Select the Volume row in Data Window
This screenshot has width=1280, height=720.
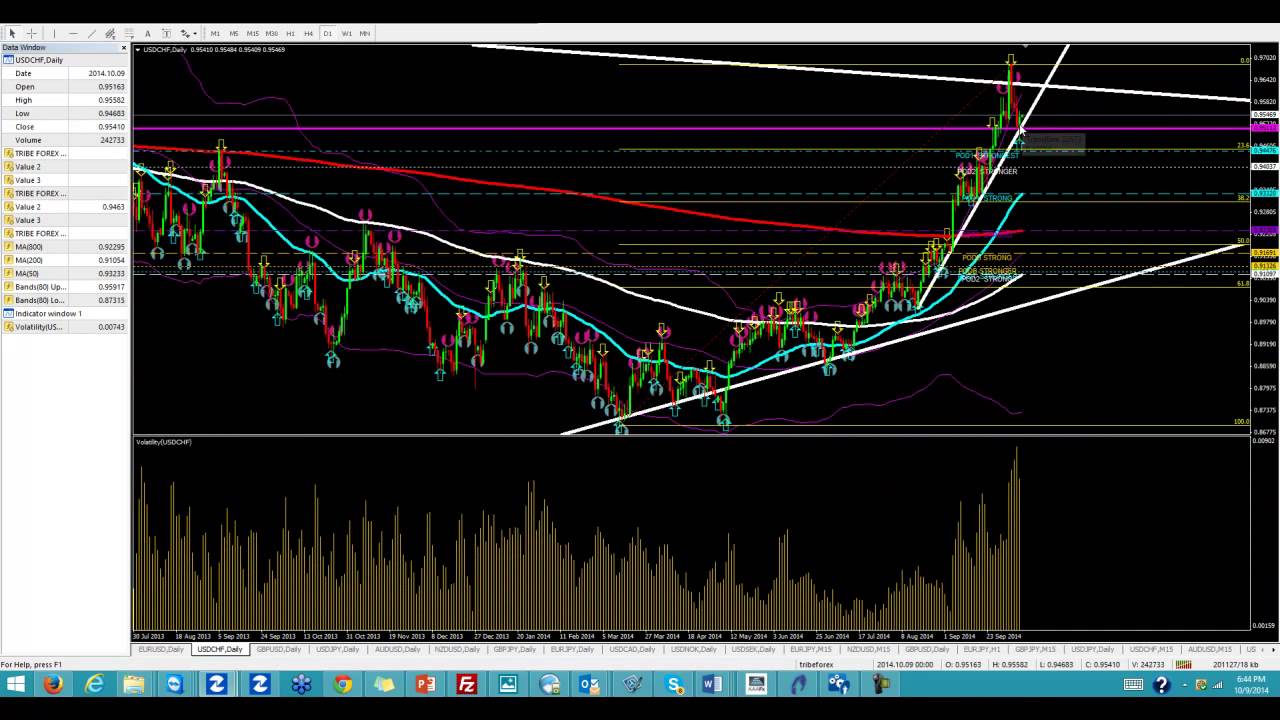click(x=65, y=140)
